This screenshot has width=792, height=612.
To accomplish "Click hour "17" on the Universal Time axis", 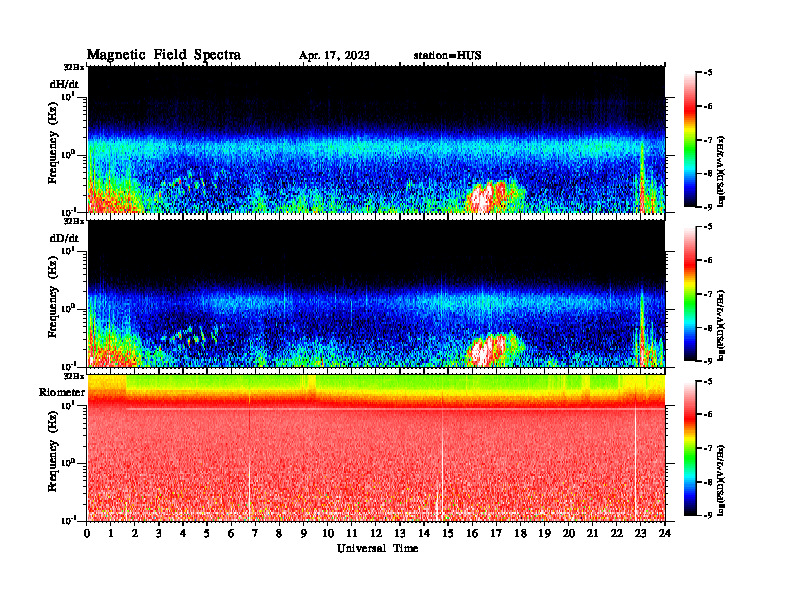I will pos(496,534).
